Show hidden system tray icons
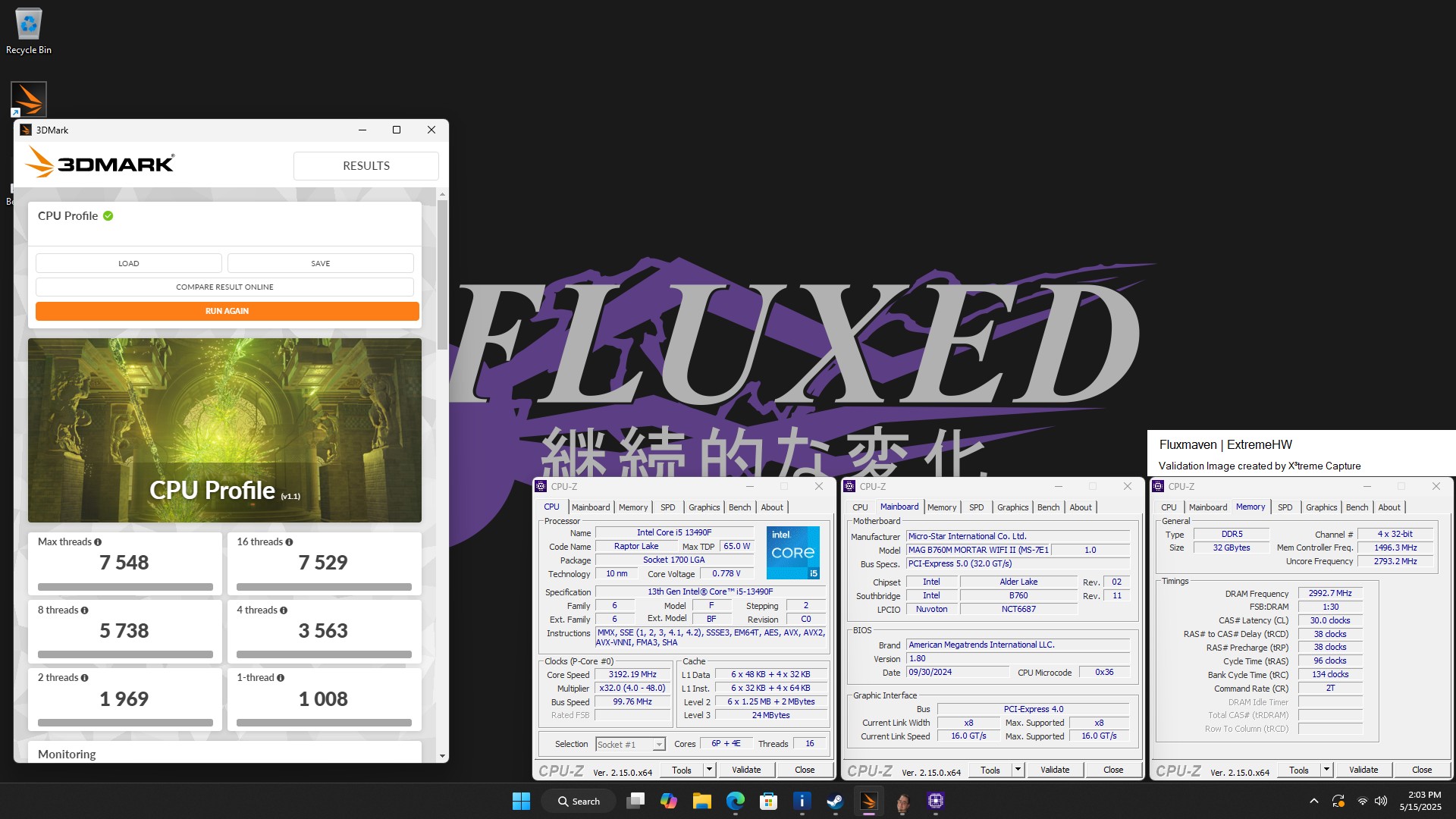Screen dimensions: 1456x819 click(1314, 801)
